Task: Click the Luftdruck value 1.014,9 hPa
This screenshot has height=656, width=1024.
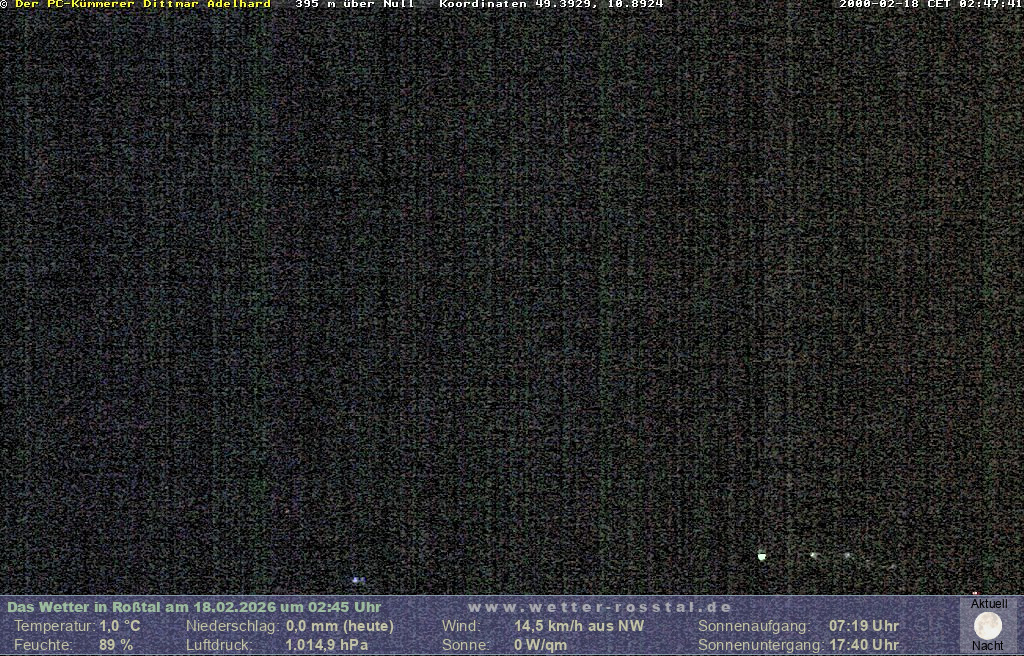Action: [x=327, y=645]
